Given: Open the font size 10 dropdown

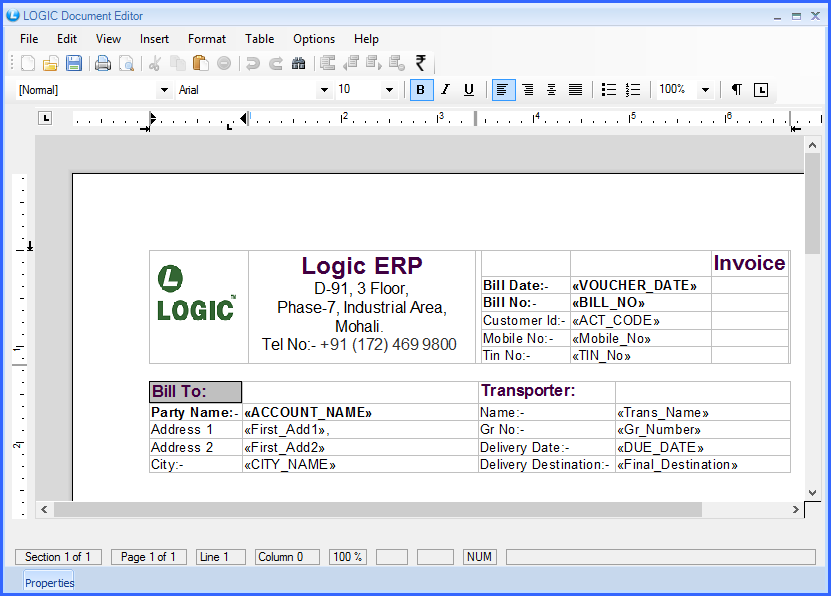Looking at the screenshot, I should click(390, 90).
